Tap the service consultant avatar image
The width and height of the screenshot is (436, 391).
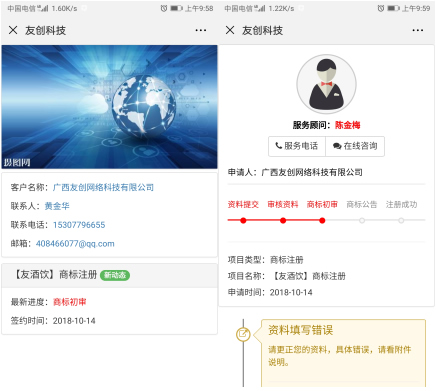pyautogui.click(x=326, y=84)
